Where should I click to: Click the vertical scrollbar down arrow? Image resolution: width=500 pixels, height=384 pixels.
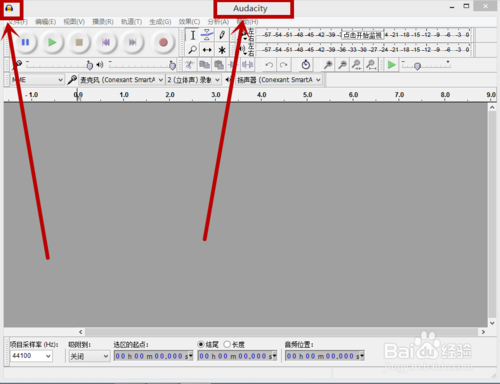pos(492,323)
